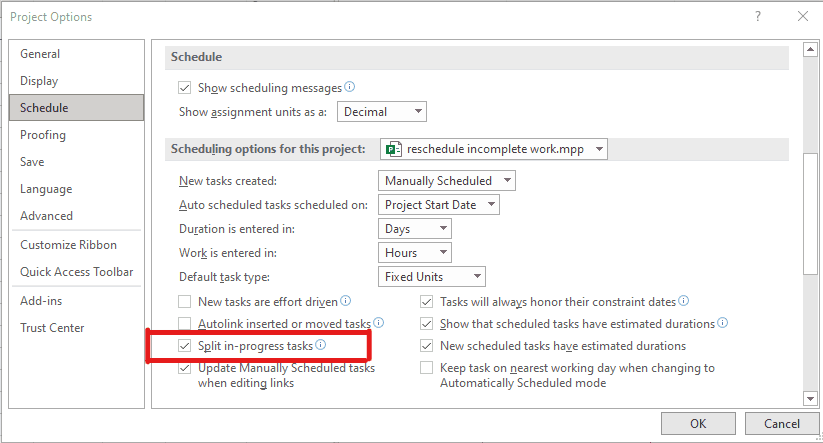This screenshot has height=443, width=823.
Task: Enable New tasks are effort driven
Action: tap(184, 302)
